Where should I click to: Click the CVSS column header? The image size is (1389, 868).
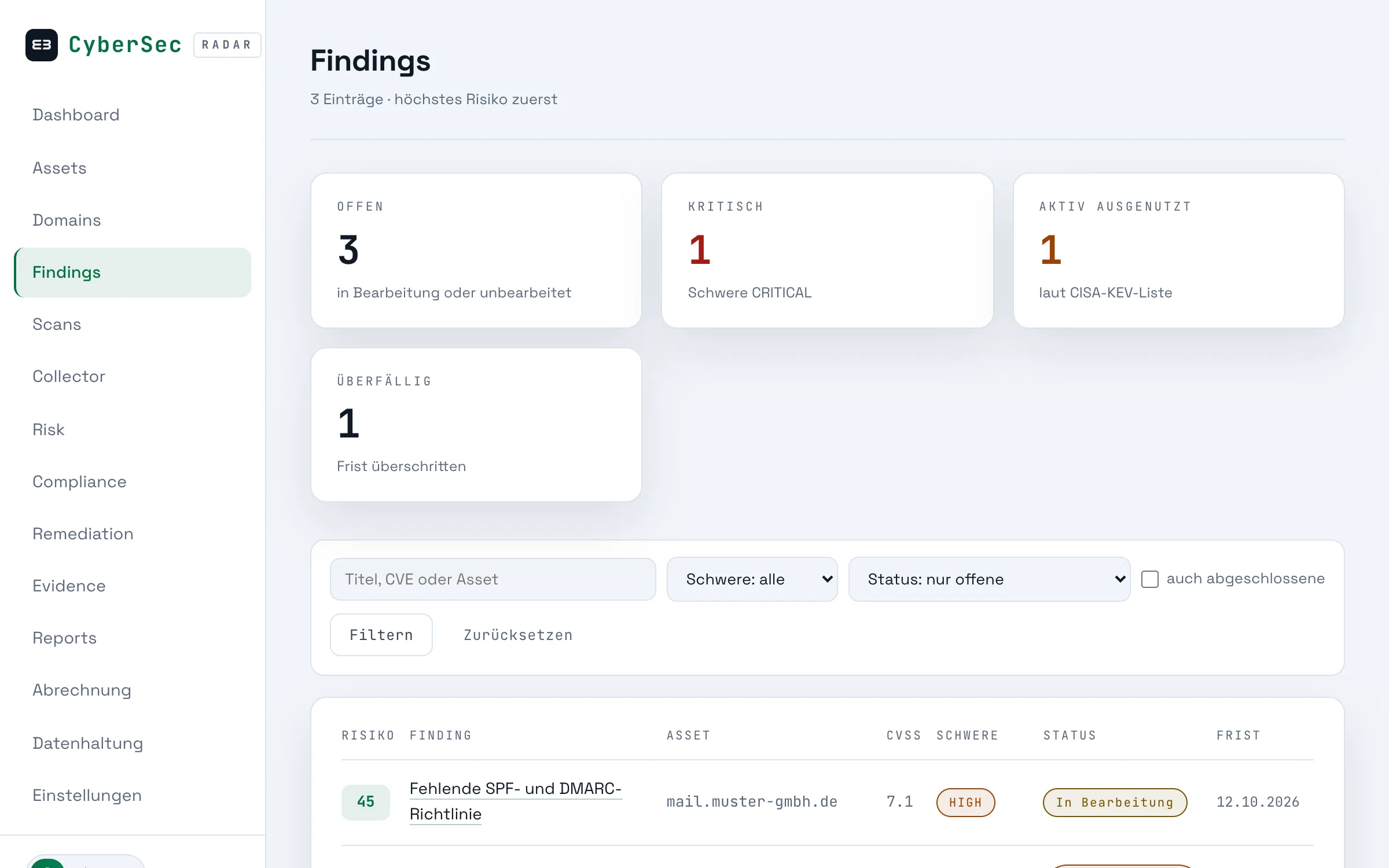pos(904,735)
